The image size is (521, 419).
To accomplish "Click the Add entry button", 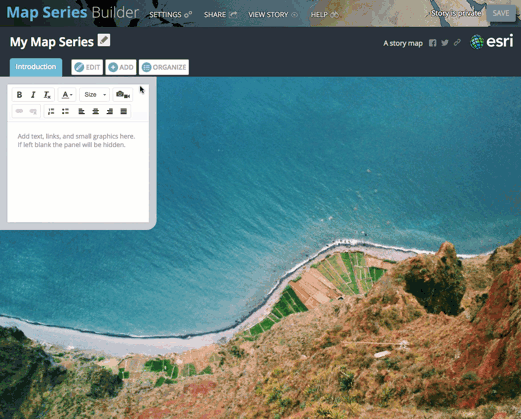I will point(121,67).
